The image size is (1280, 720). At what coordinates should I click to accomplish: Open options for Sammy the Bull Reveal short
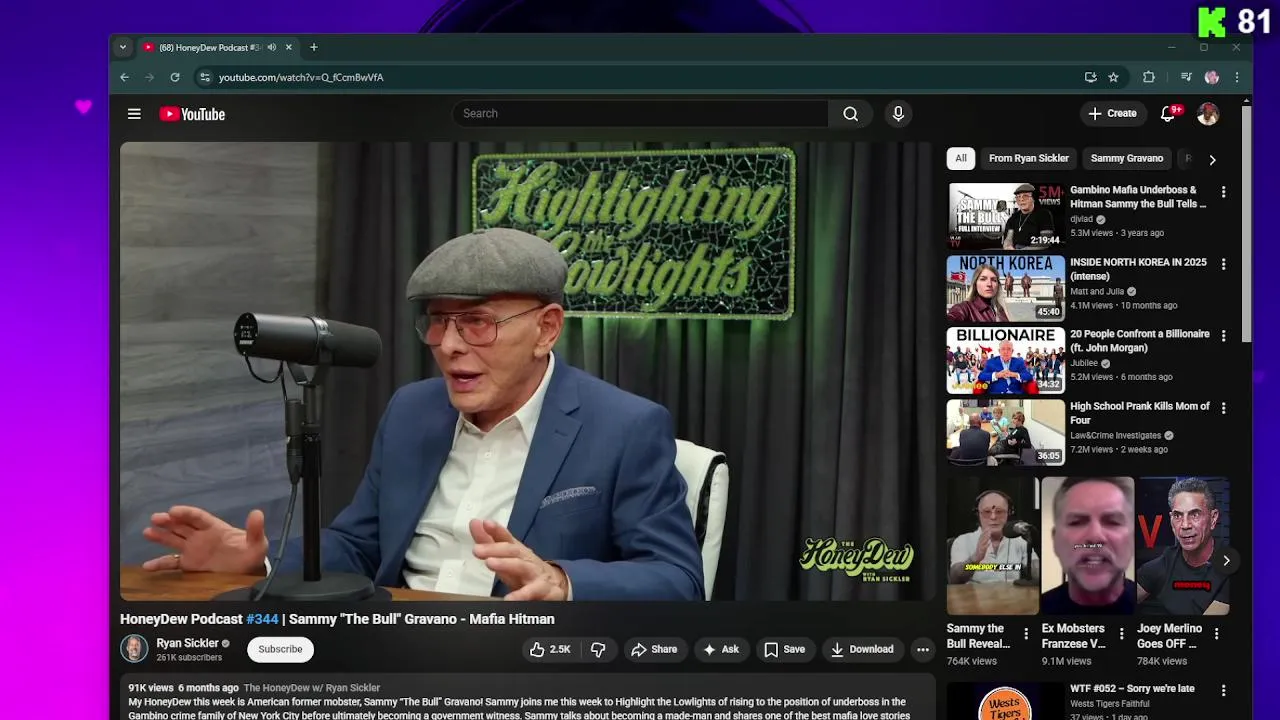pos(1025,633)
